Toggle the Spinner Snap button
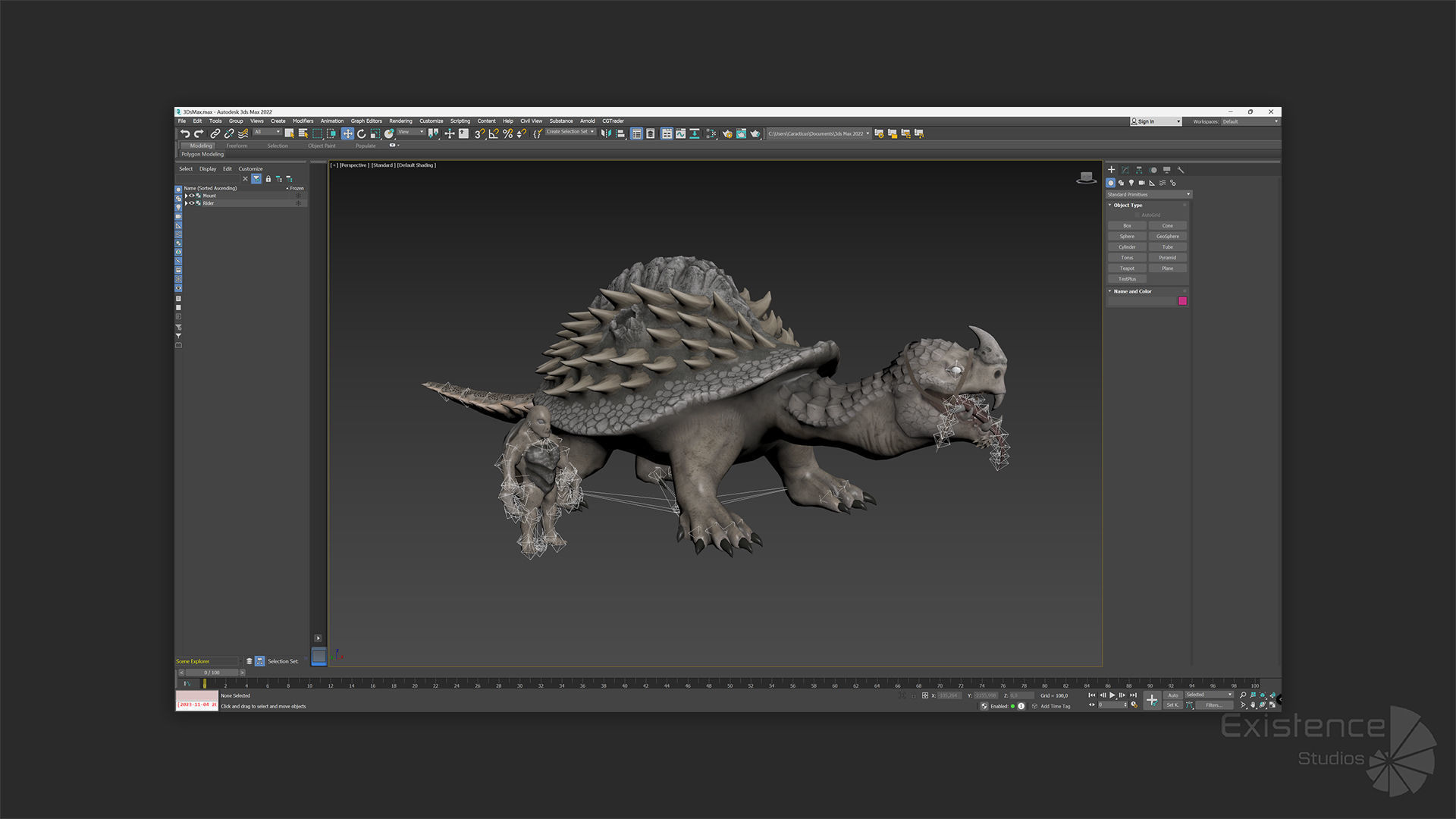1456x819 pixels. 522,133
